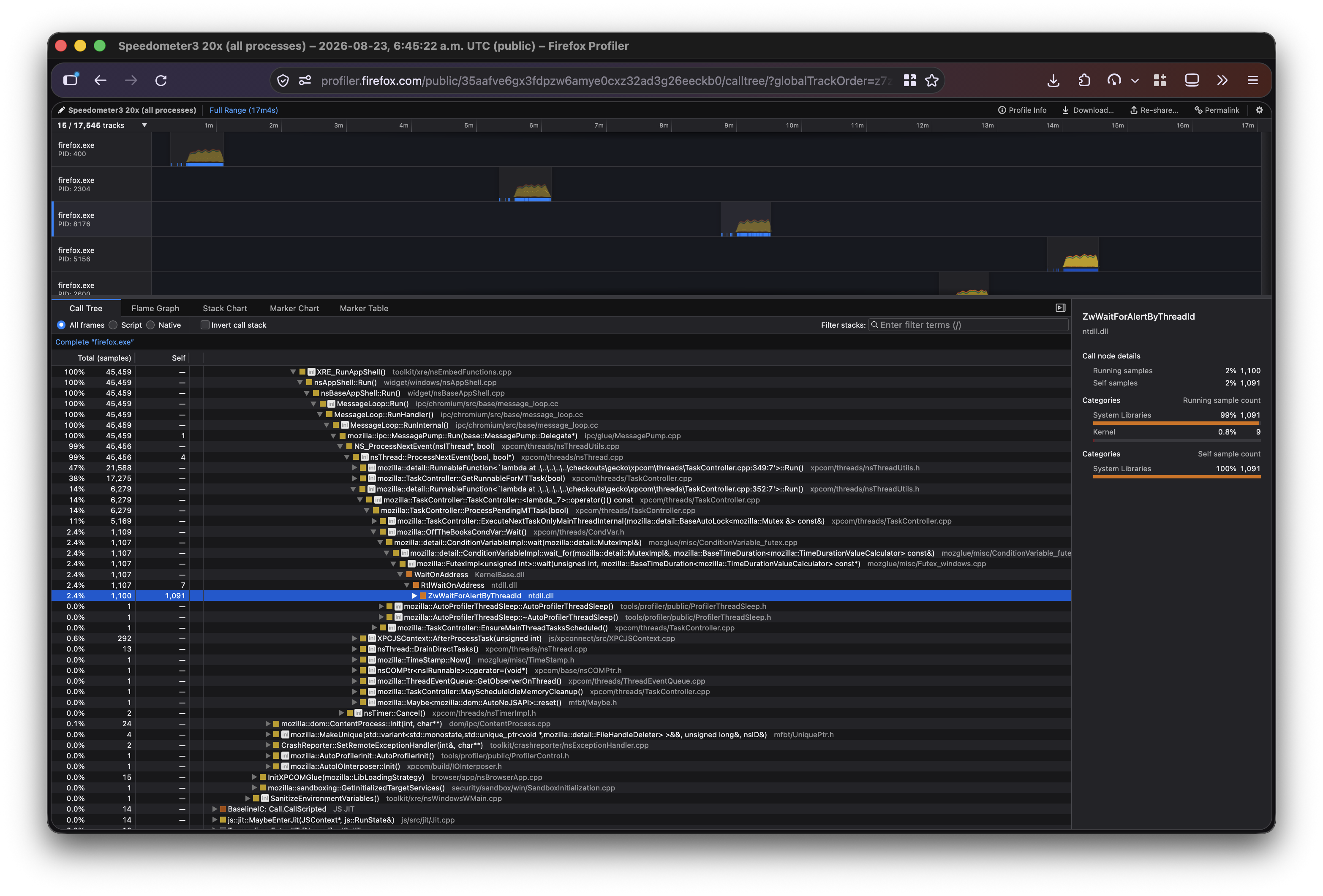Open Profile Info
Screen dimensions: 1323x896
click(x=1022, y=110)
